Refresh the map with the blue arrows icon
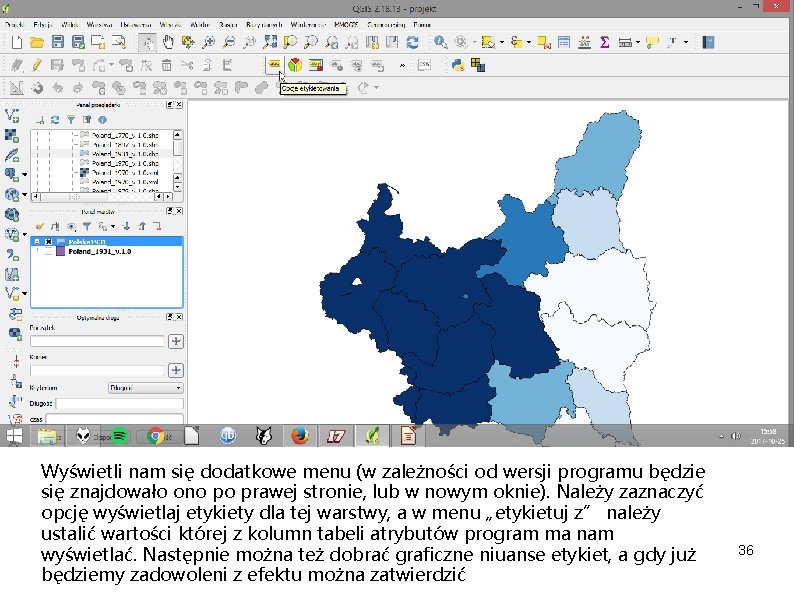The width and height of the screenshot is (794, 595). click(413, 43)
